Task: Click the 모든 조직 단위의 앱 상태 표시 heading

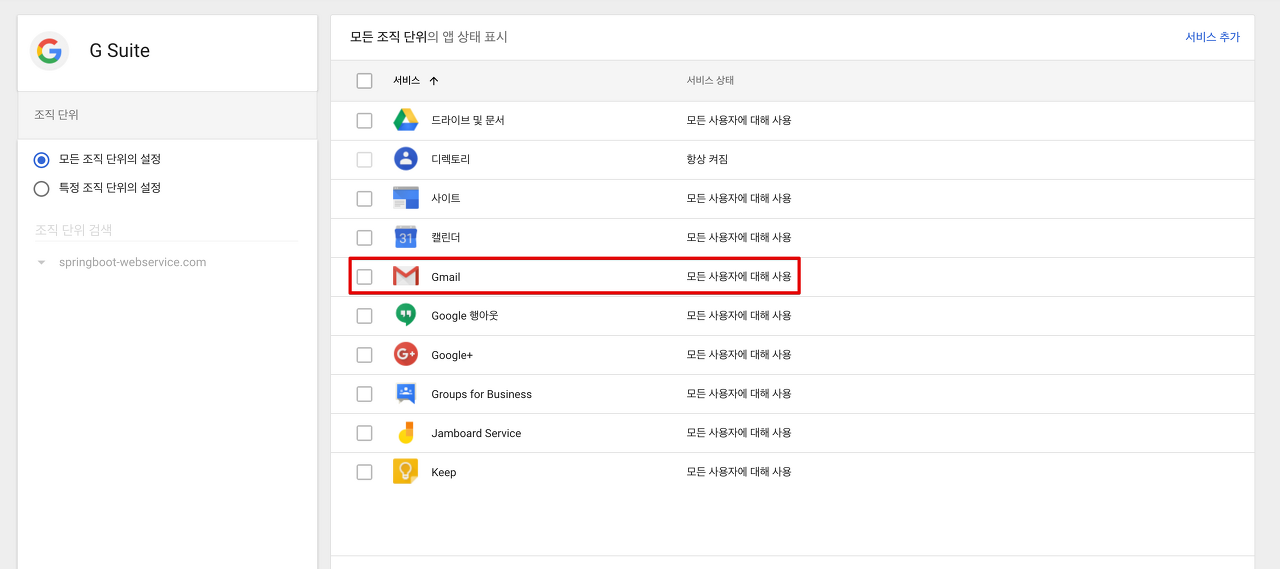Action: (x=429, y=37)
